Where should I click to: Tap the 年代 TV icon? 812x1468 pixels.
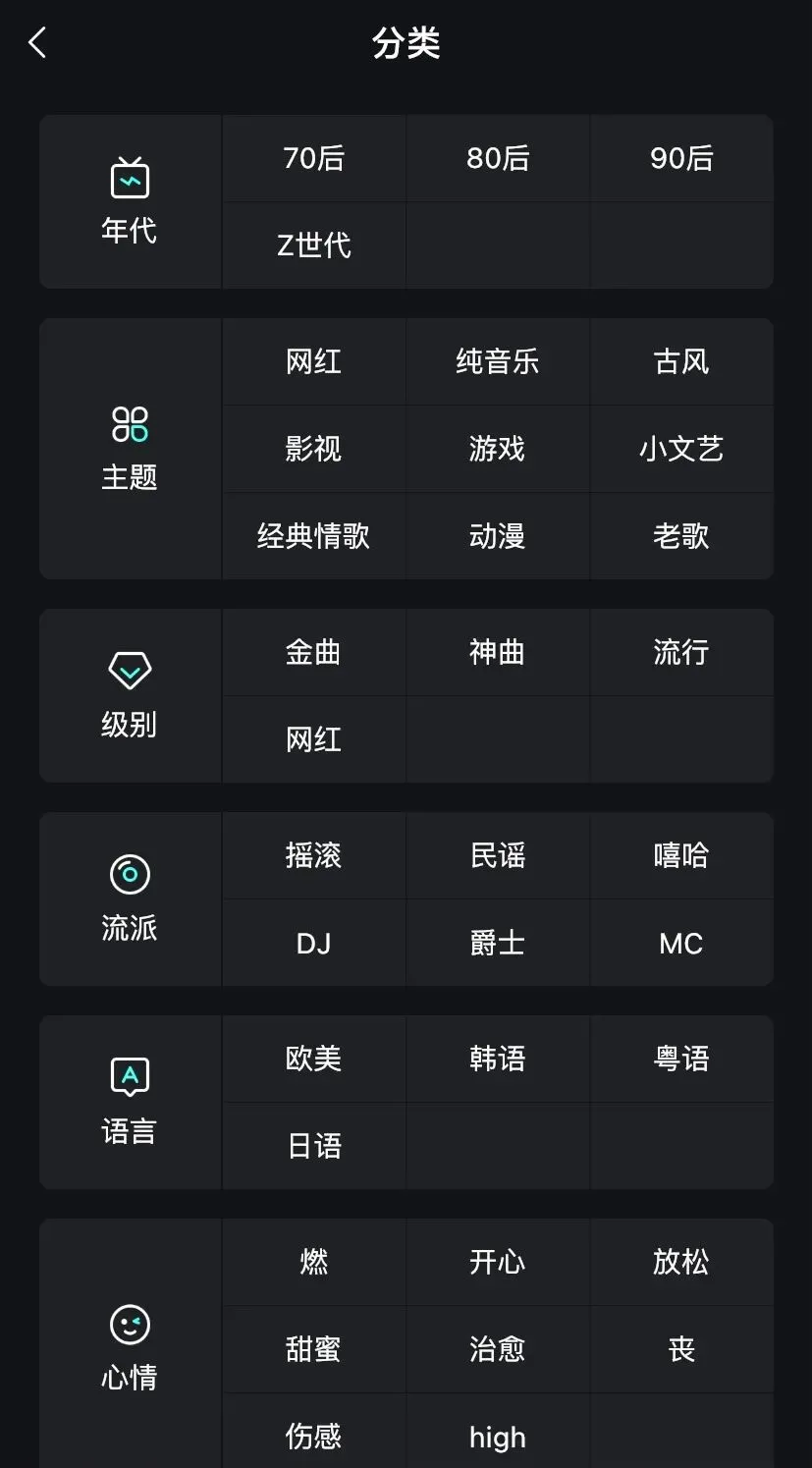click(x=130, y=178)
